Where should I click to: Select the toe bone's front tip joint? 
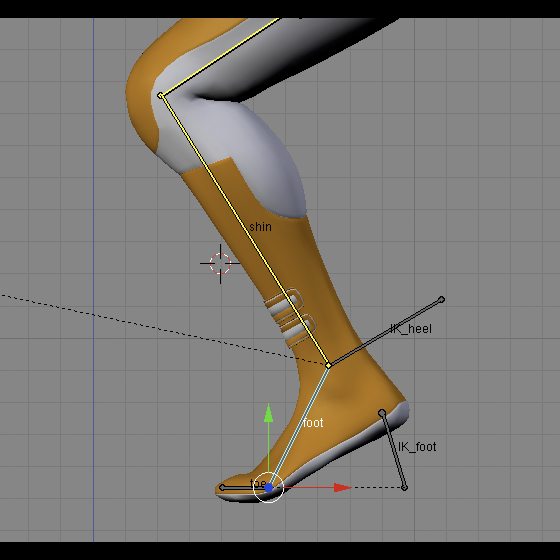222,488
